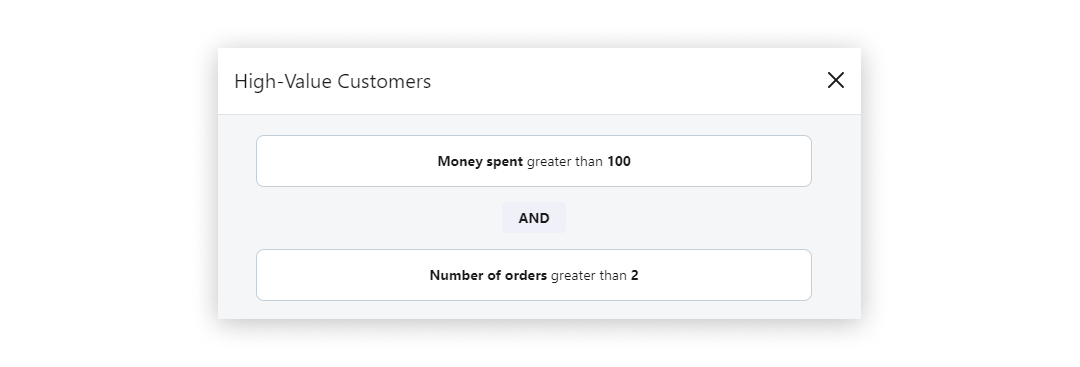The height and width of the screenshot is (367, 1080).
Task: Click the word than before 2
Action: click(x=613, y=275)
